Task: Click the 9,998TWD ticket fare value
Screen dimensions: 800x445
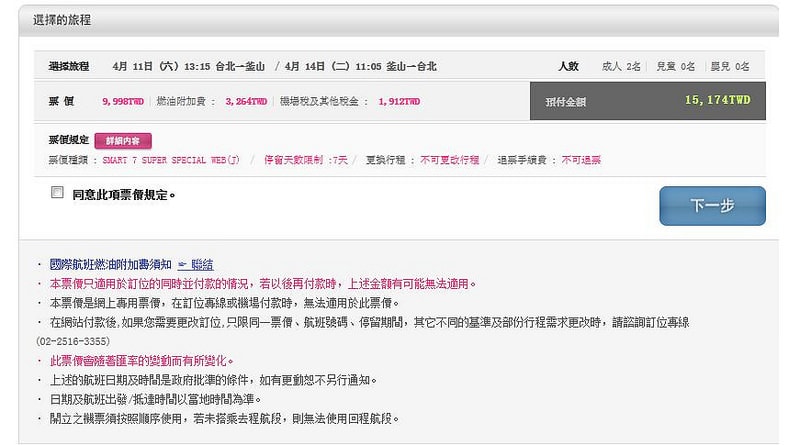Action: point(123,101)
